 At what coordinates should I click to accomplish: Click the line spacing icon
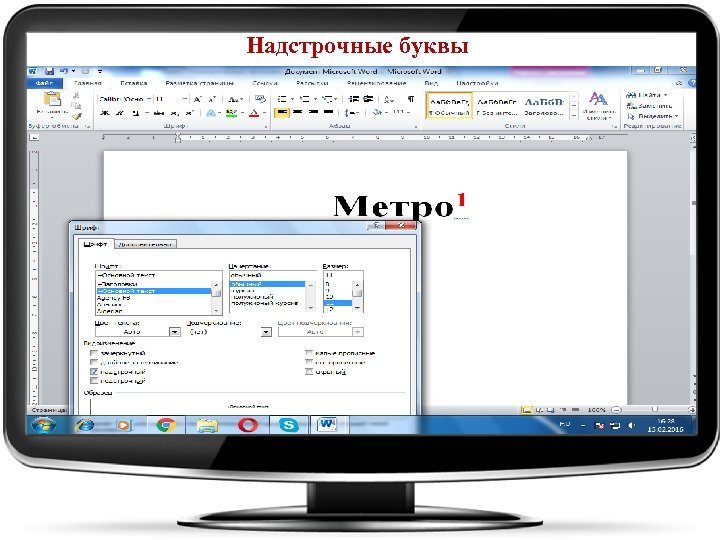[x=350, y=112]
